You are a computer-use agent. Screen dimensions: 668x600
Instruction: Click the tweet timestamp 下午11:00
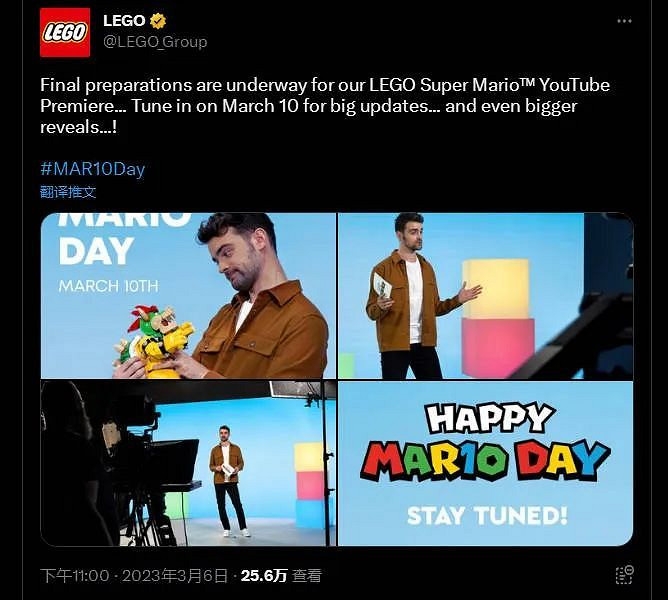click(75, 576)
